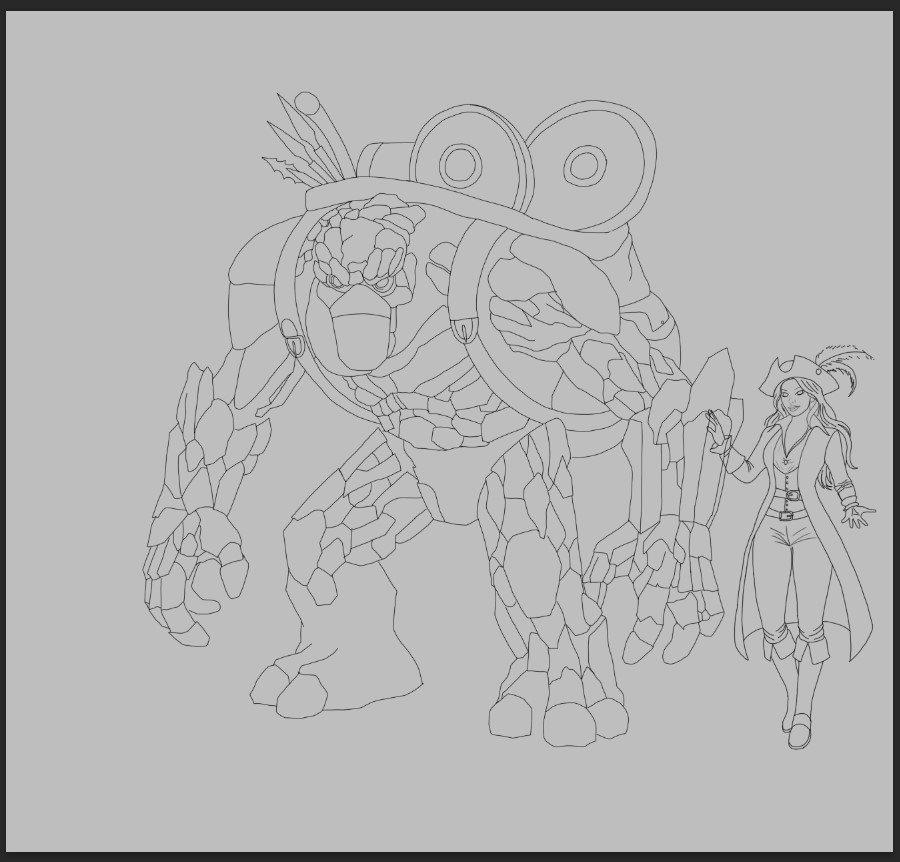Click the pirate's outstretched open hand
The width and height of the screenshot is (900, 862).
point(857,516)
